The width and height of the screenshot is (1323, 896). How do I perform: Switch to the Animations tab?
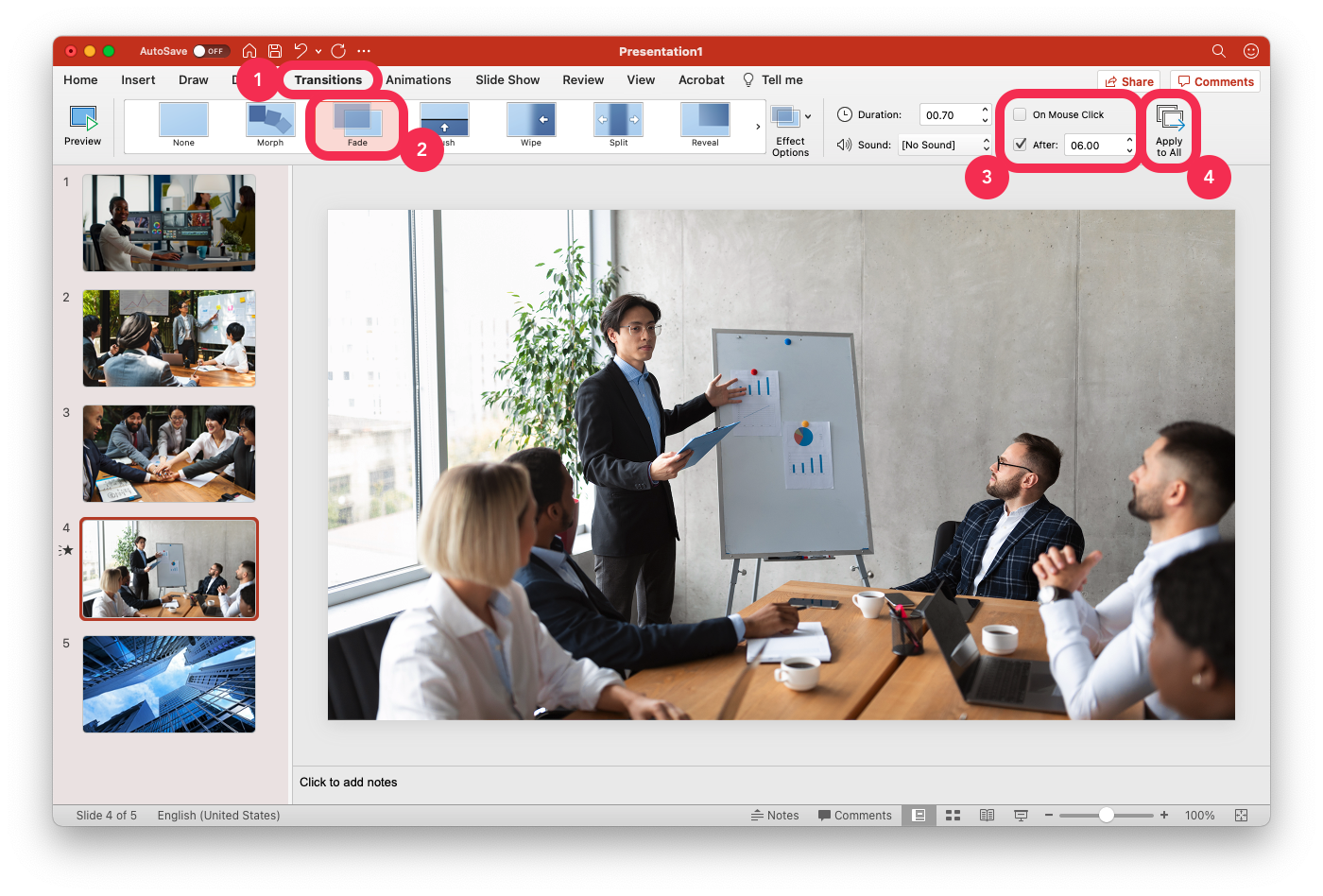click(419, 79)
